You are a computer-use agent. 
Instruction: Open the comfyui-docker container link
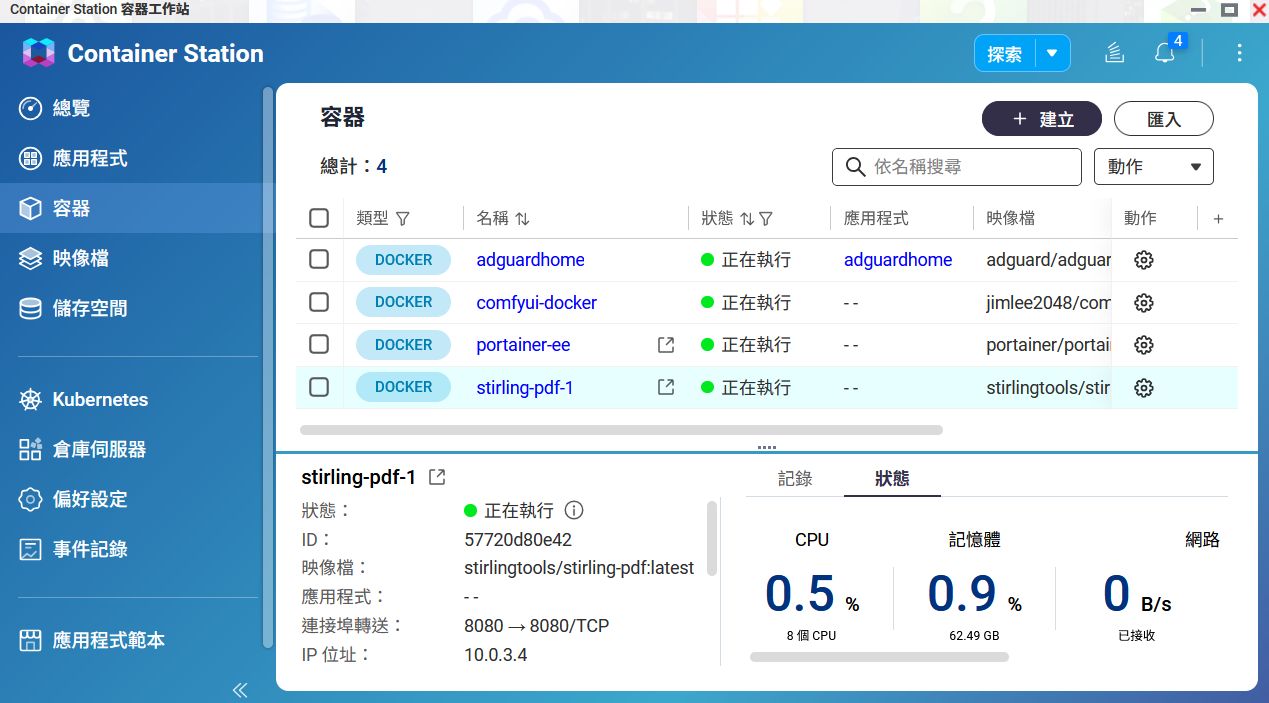pos(536,302)
